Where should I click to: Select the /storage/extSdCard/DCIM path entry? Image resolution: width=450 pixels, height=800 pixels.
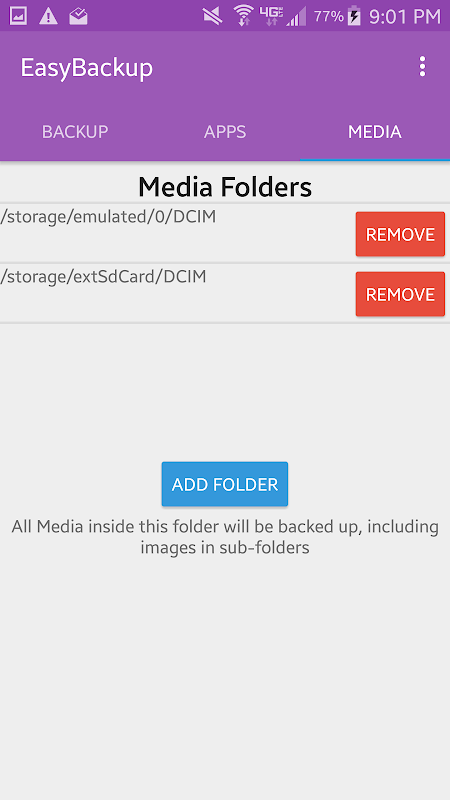point(103,277)
